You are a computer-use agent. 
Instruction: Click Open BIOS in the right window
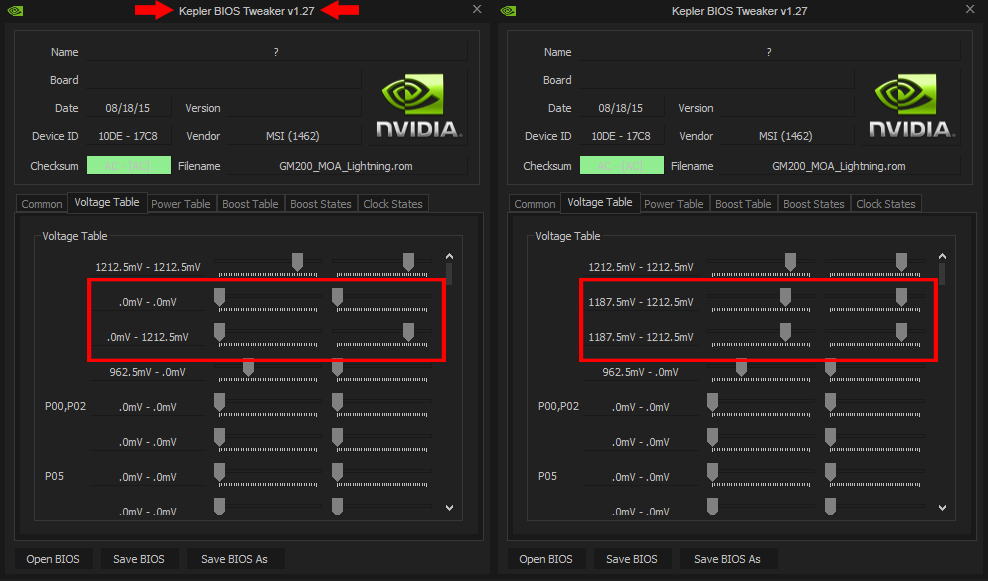tap(546, 559)
